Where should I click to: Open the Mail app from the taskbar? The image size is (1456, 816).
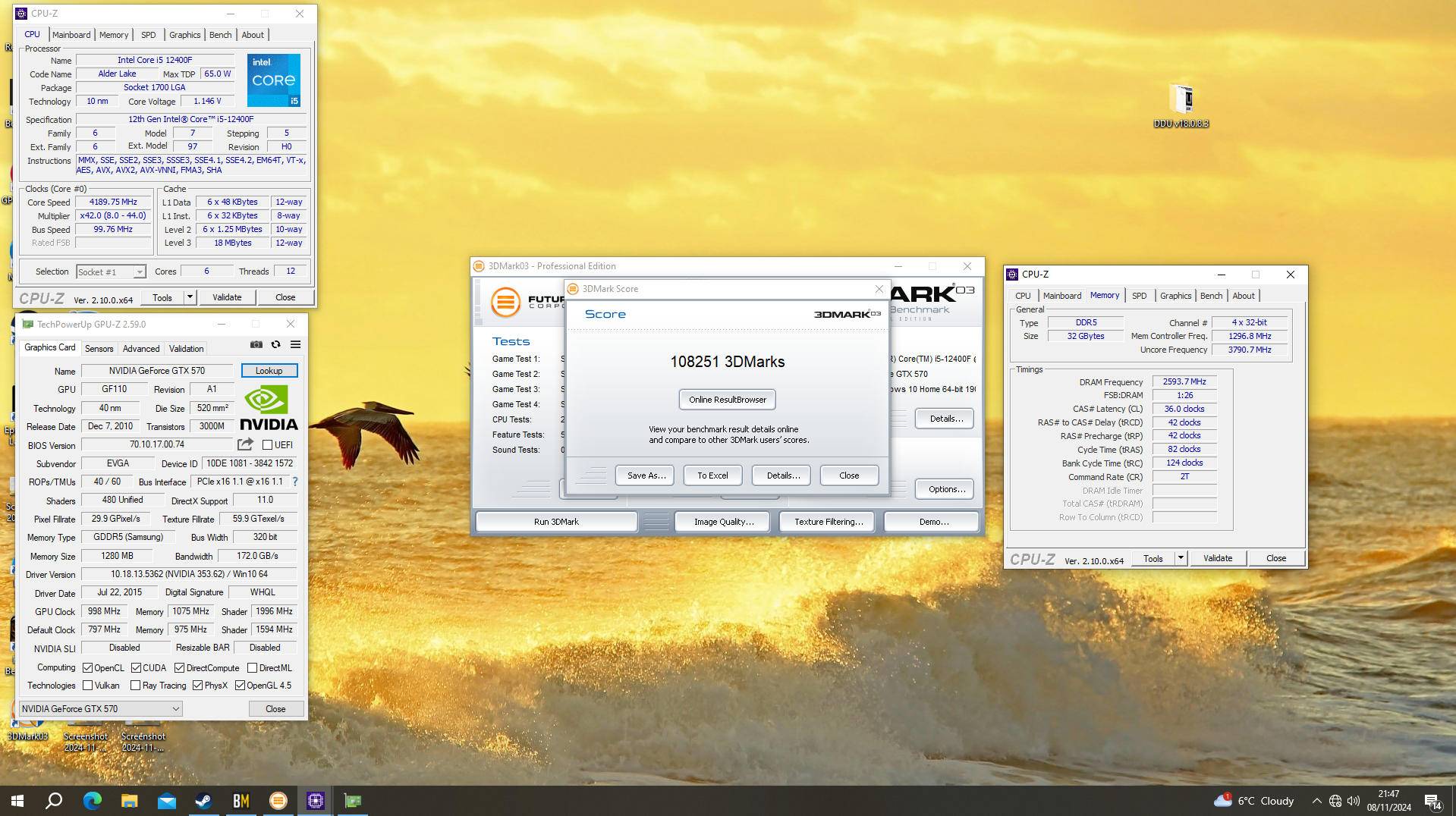click(x=166, y=801)
